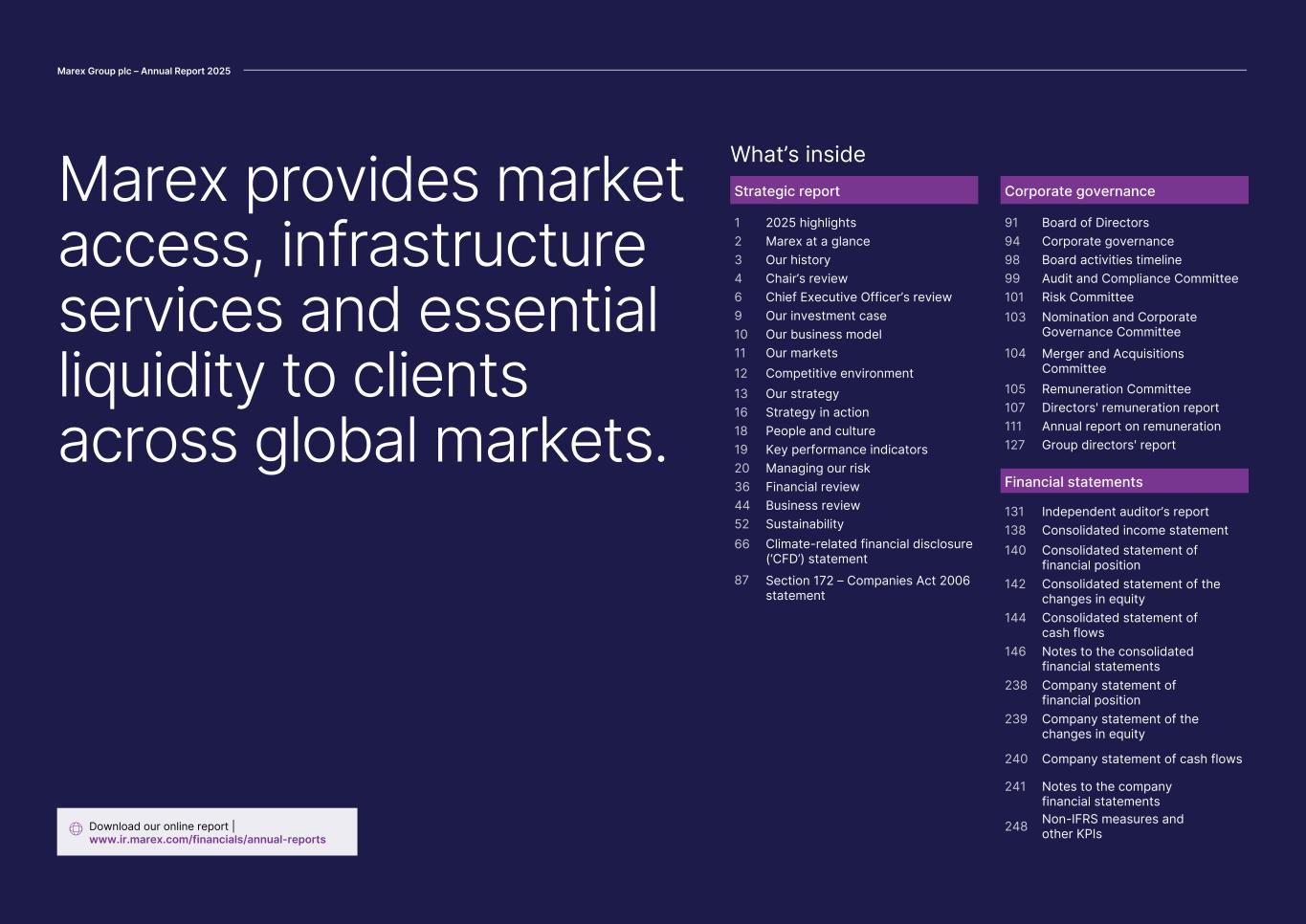Go to Notes to the company financial statements
Viewport: 1306px width, 924px height.
click(1106, 794)
